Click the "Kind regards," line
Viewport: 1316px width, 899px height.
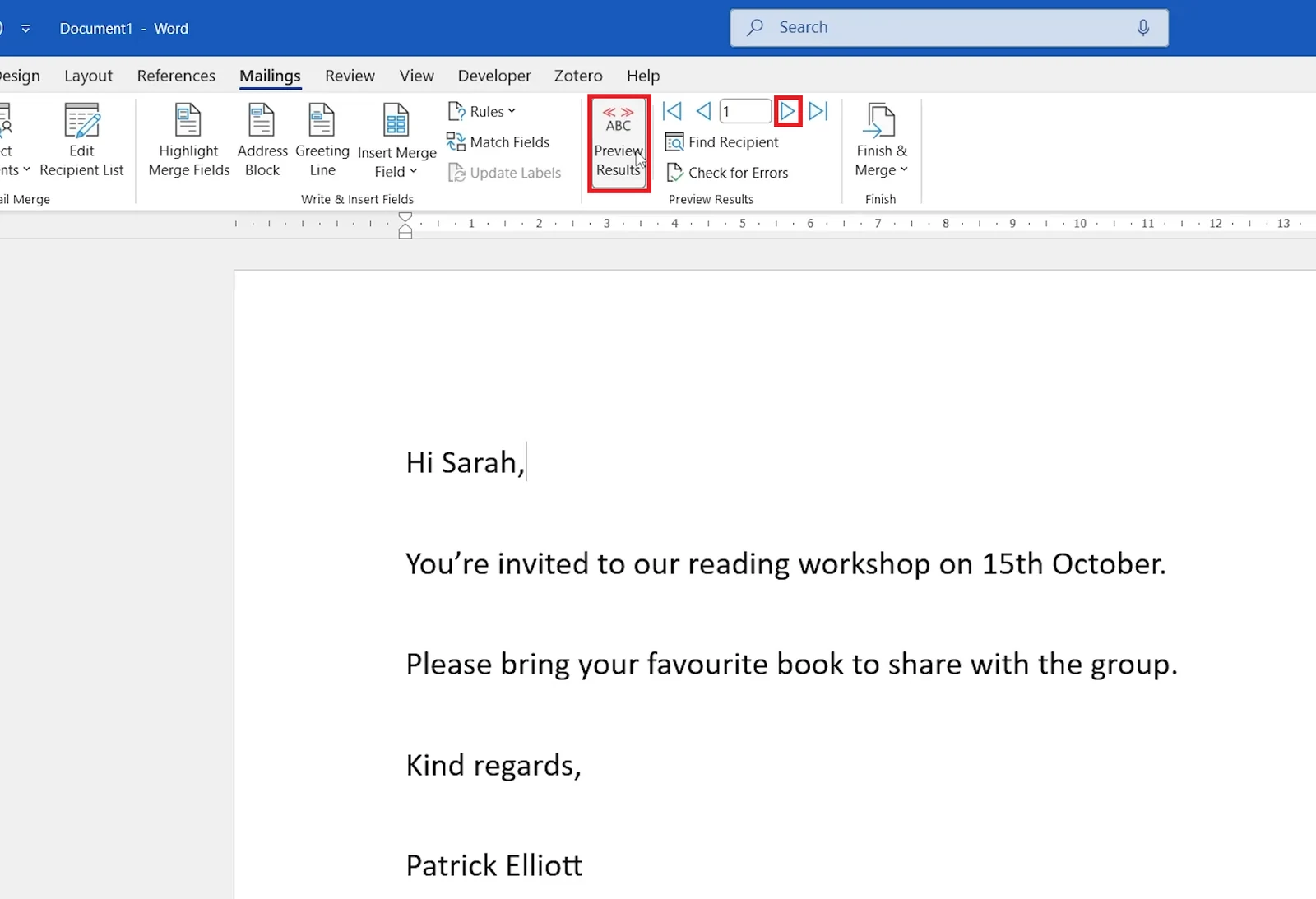coord(493,766)
